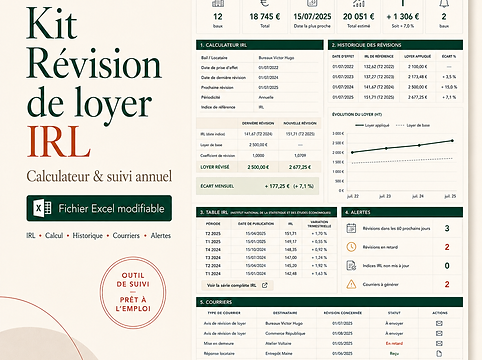482x360 pixels.
Task: Click the count 3 for upcoming revisions
Action: 447,228
